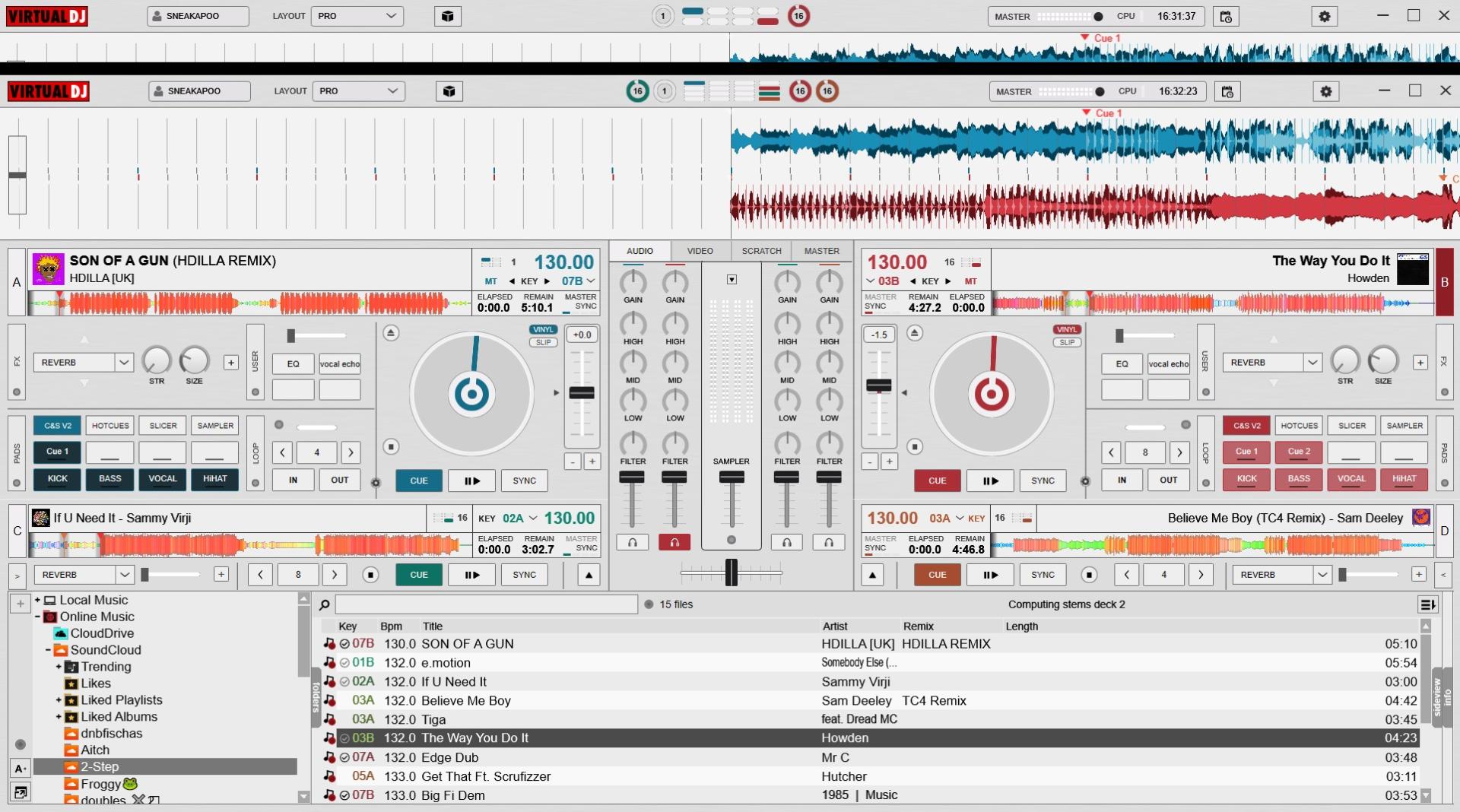This screenshot has height=812, width=1460.
Task: Select deck A SLICER pad page
Action: 163,426
